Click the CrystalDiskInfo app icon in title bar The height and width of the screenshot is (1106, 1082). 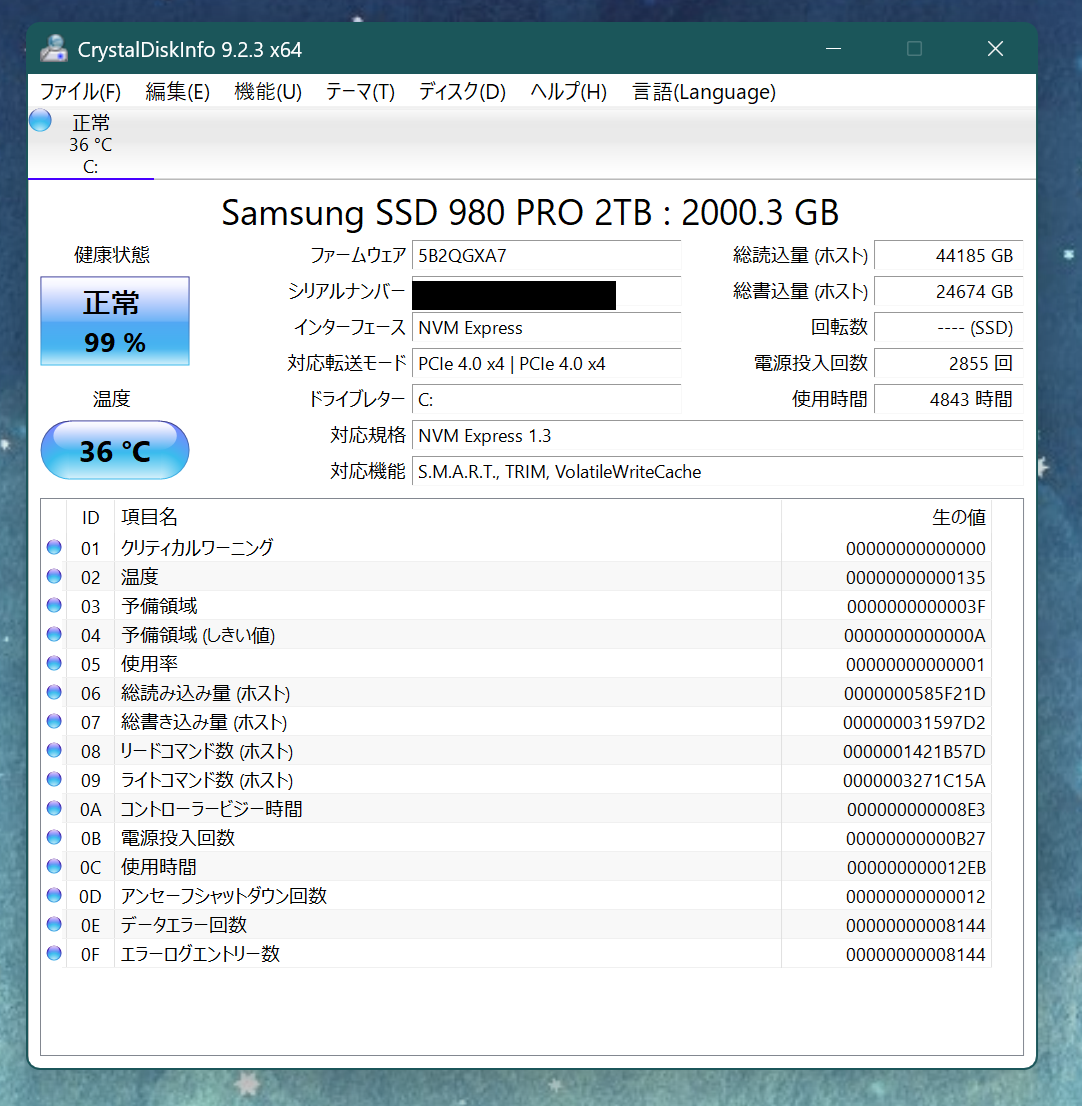point(54,49)
